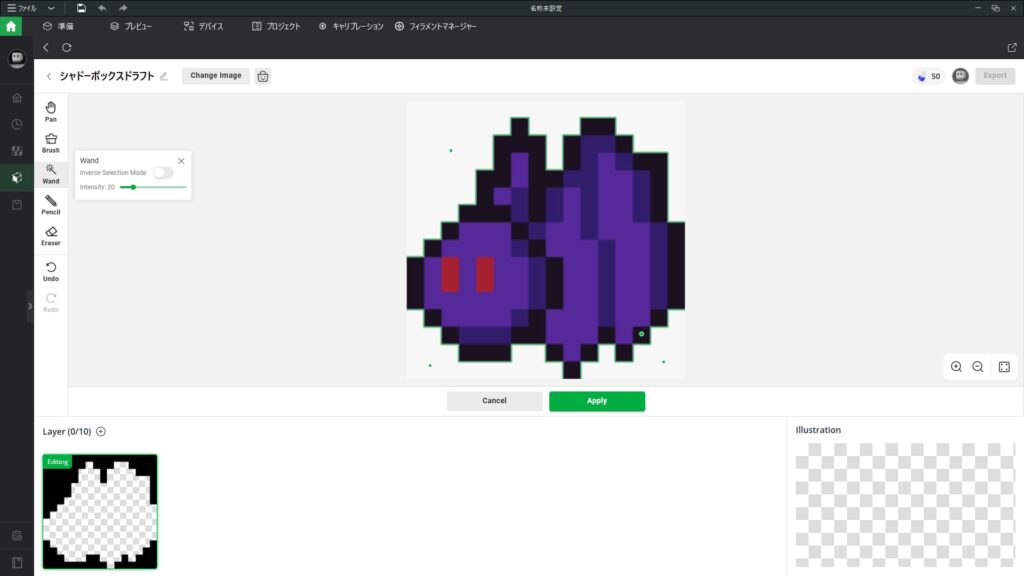Screen dimensions: 1024x576
Task: Click the Change Image button
Action: [216, 76]
